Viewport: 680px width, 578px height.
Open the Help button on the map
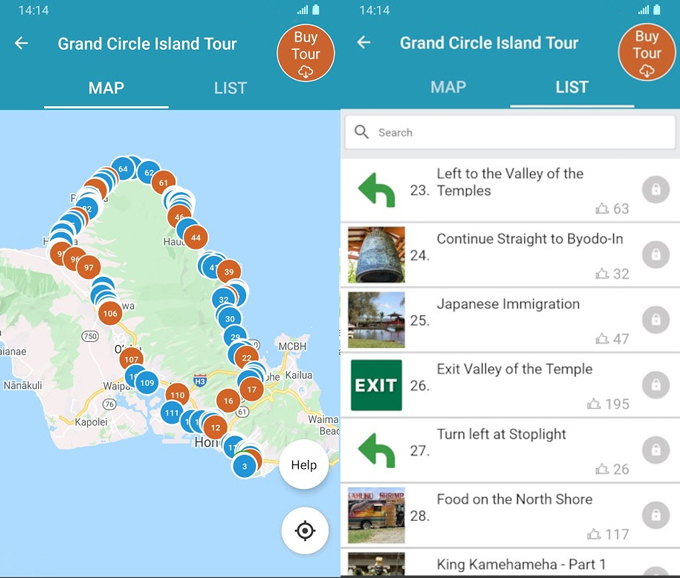pos(304,465)
